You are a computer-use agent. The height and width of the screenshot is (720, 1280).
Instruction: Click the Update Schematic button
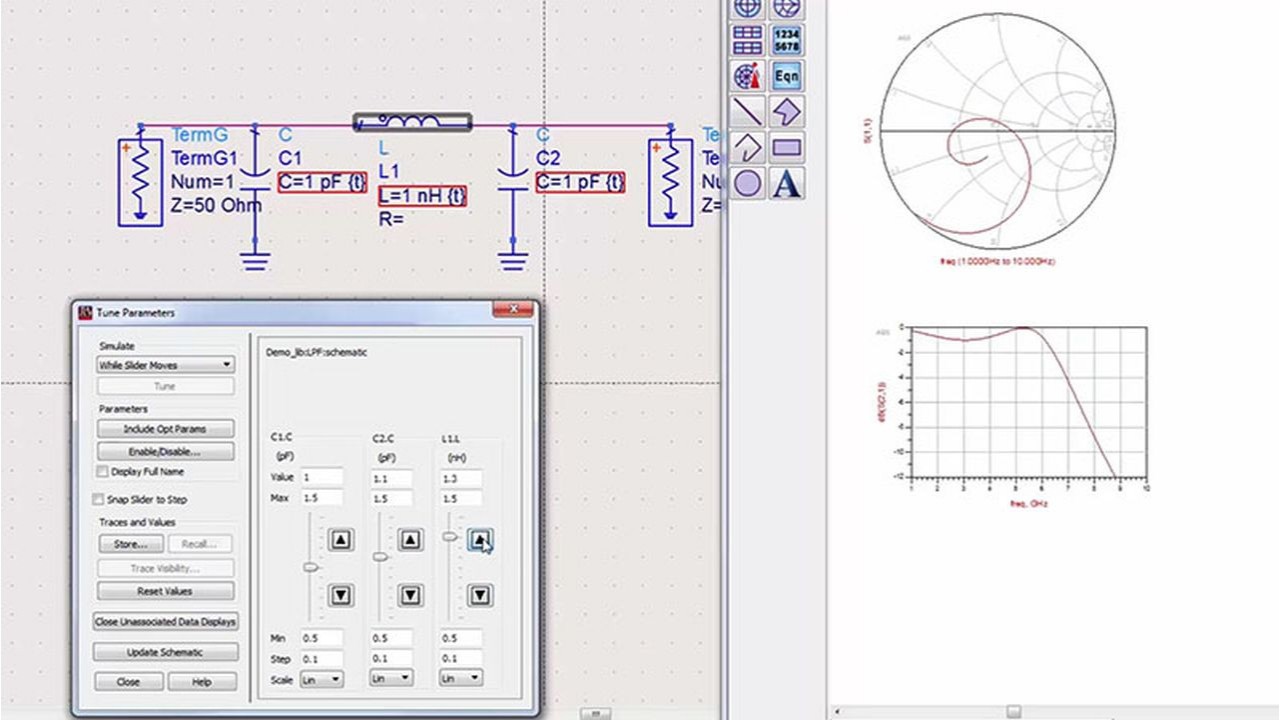165,652
